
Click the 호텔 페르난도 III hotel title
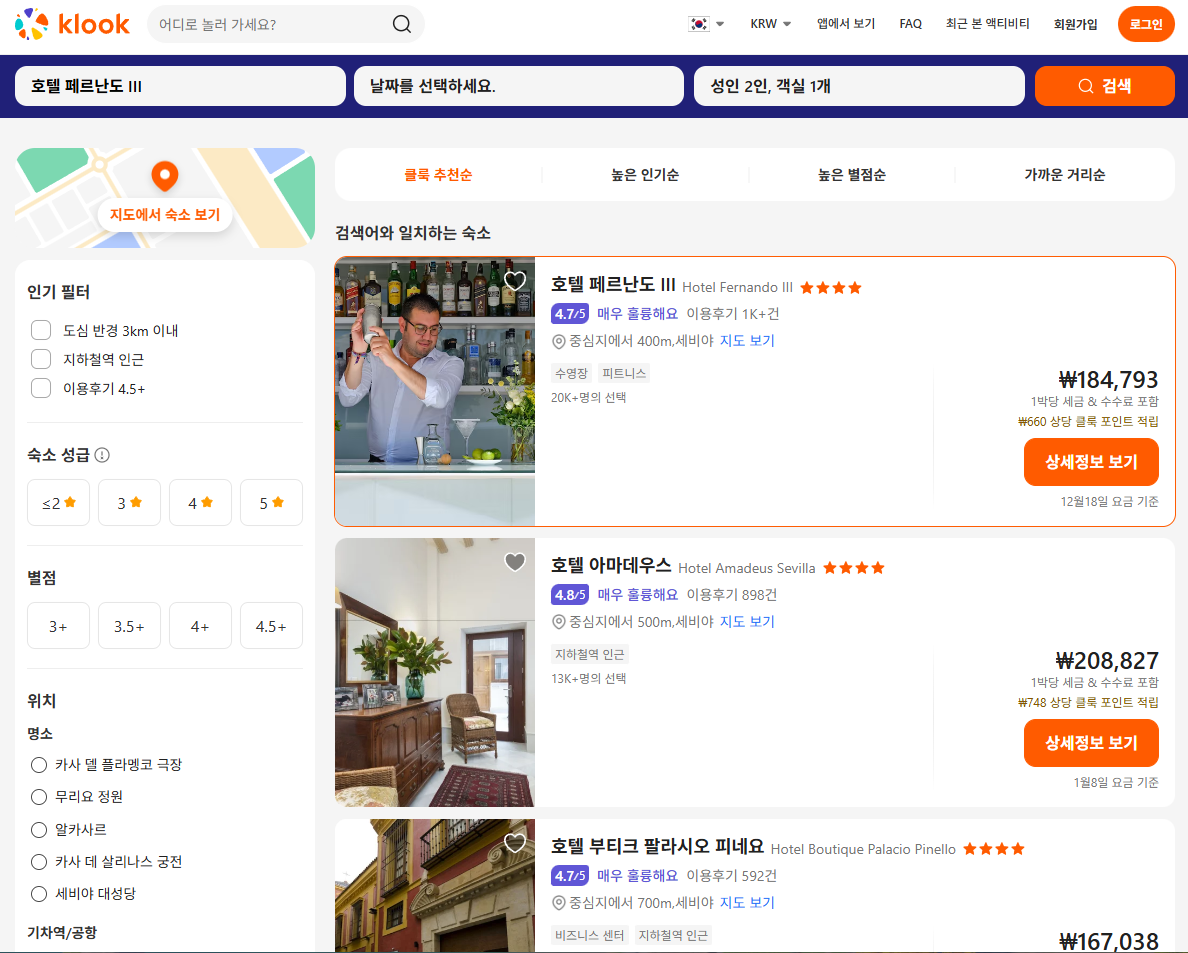[613, 285]
